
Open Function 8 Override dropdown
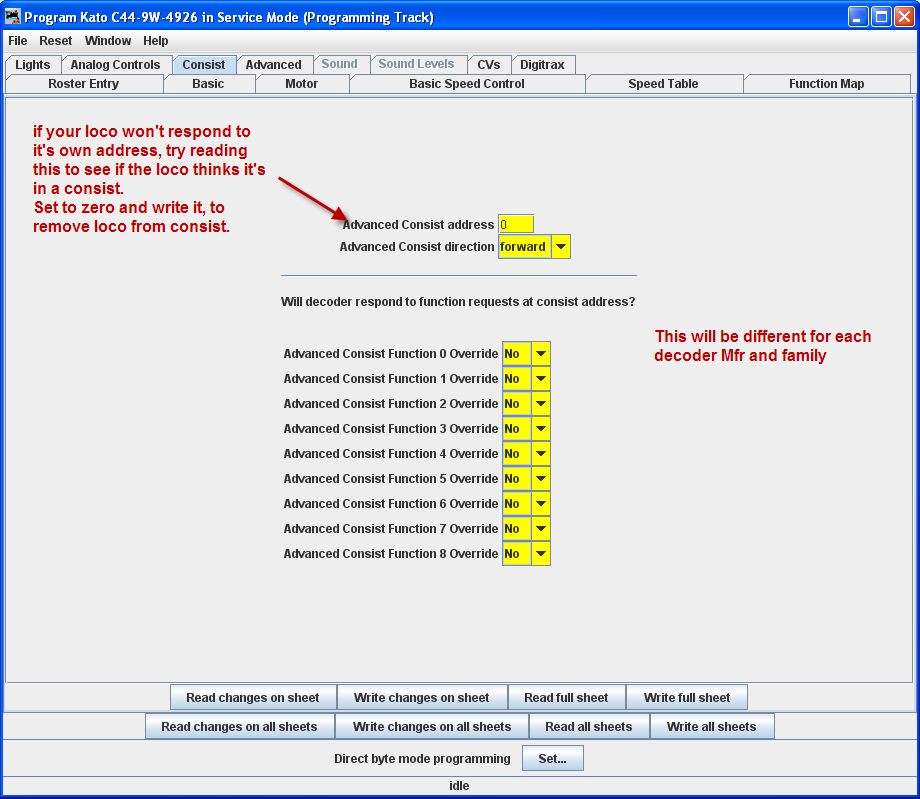point(540,554)
